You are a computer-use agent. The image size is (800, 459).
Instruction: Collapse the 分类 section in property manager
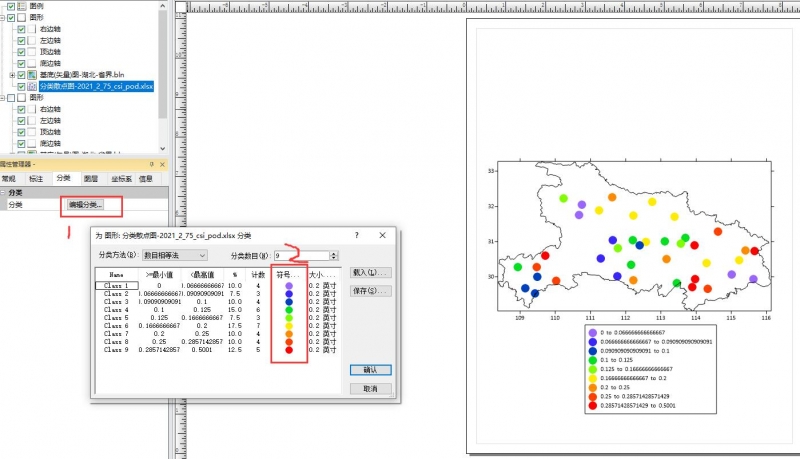[x=3, y=192]
